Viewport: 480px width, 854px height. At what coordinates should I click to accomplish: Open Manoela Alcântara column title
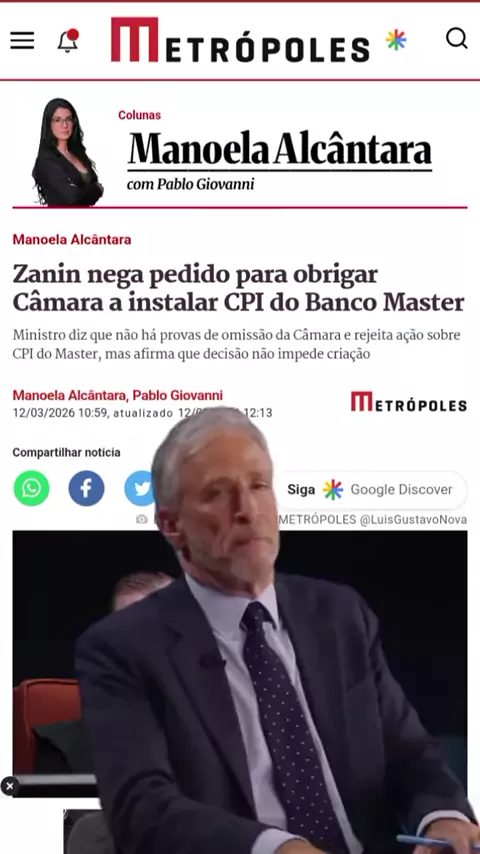(x=280, y=148)
